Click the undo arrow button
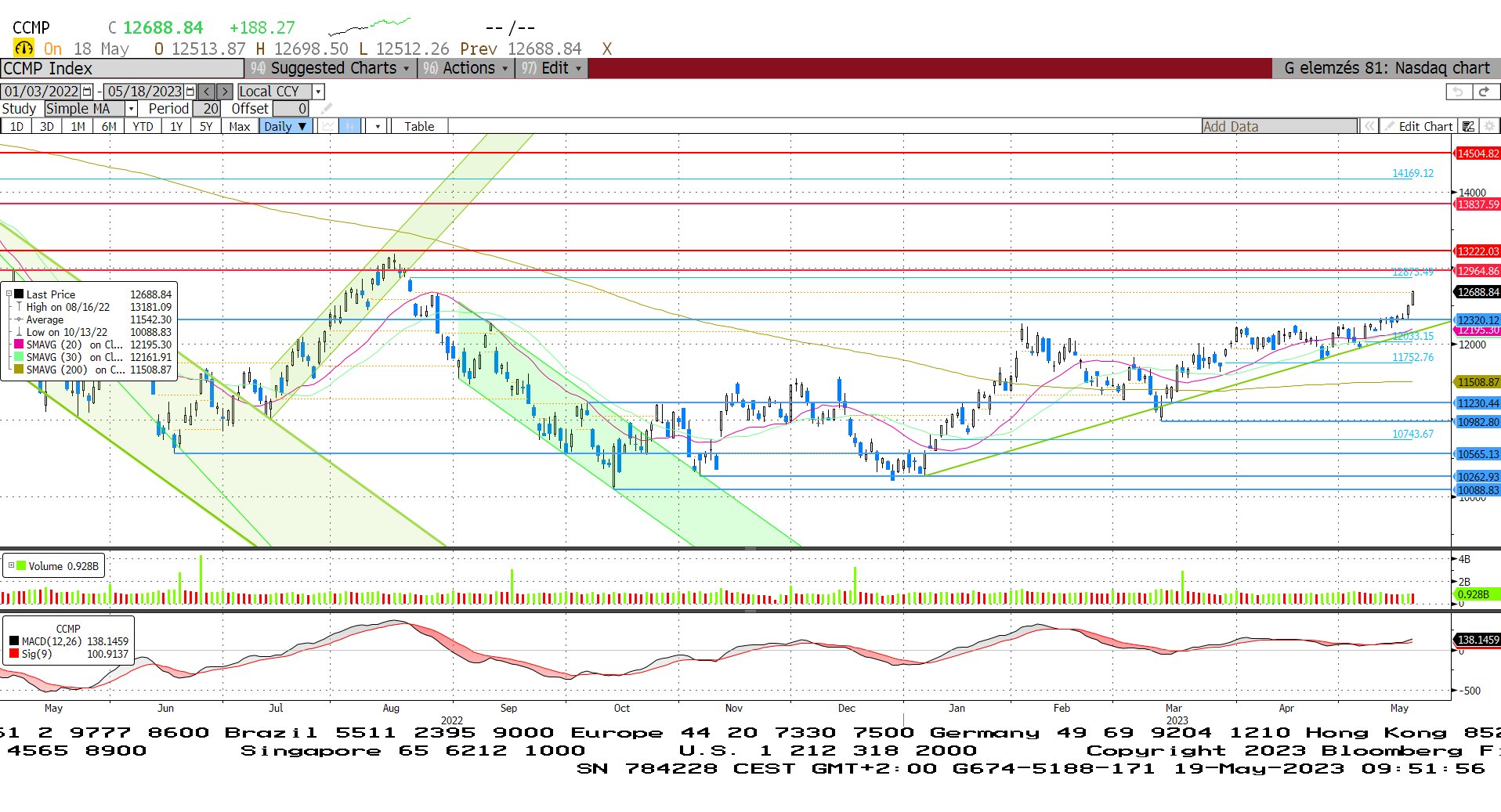This screenshot has height=812, width=1501. pos(1458,92)
